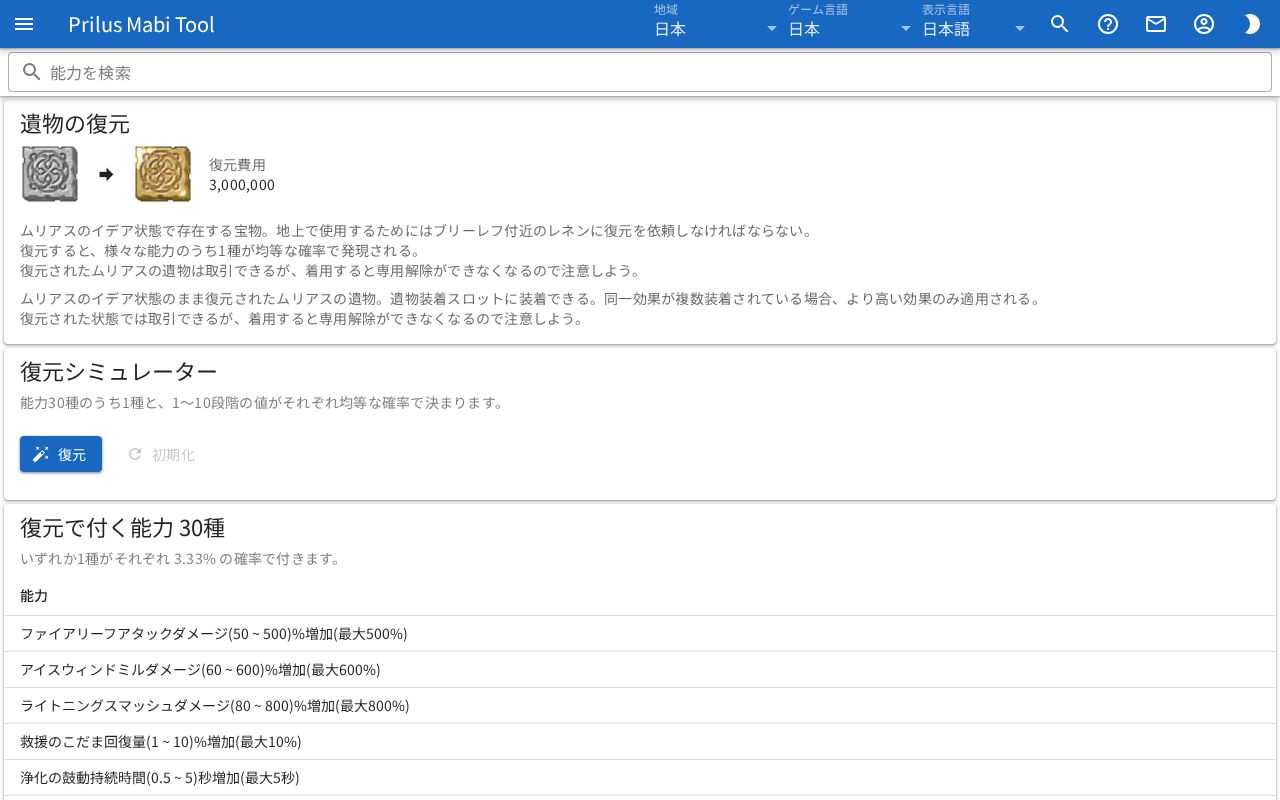Screen dimensions: 1280x800
Task: Click the 復元 restore button
Action: click(61, 454)
